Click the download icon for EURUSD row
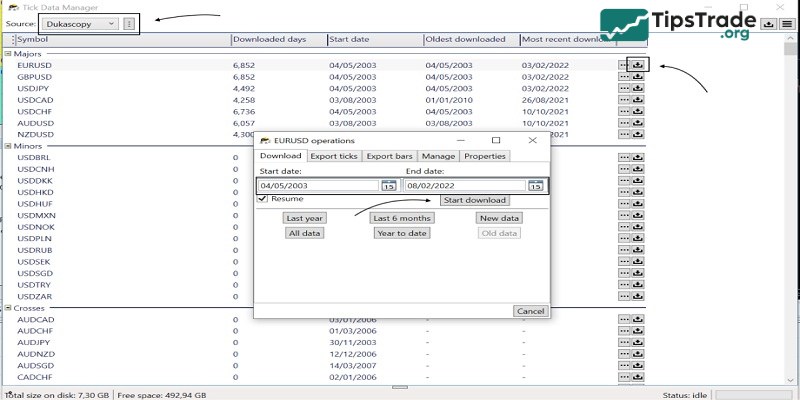 point(639,65)
